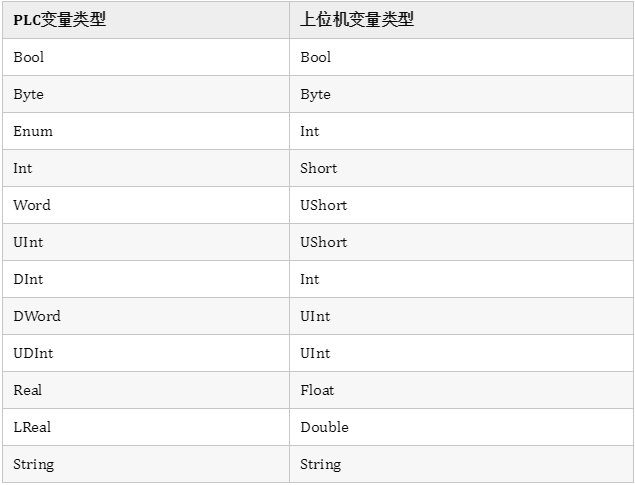Select the LReal cell
This screenshot has height=485, width=635.
point(146,427)
